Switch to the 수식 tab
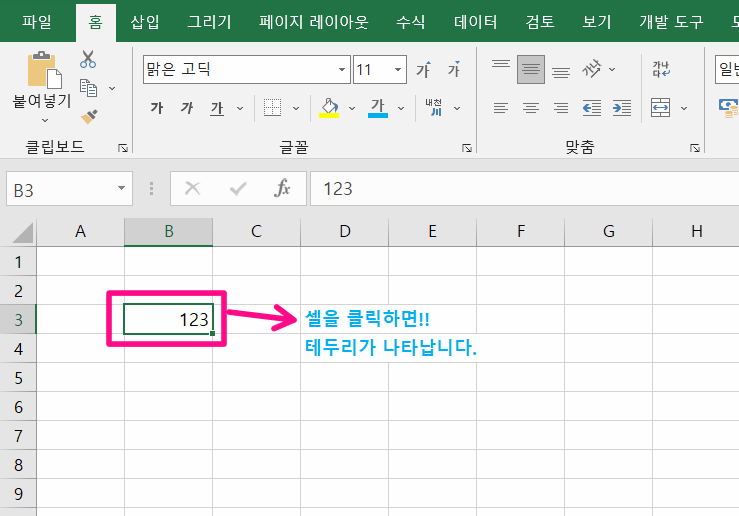739x516 pixels. (411, 22)
